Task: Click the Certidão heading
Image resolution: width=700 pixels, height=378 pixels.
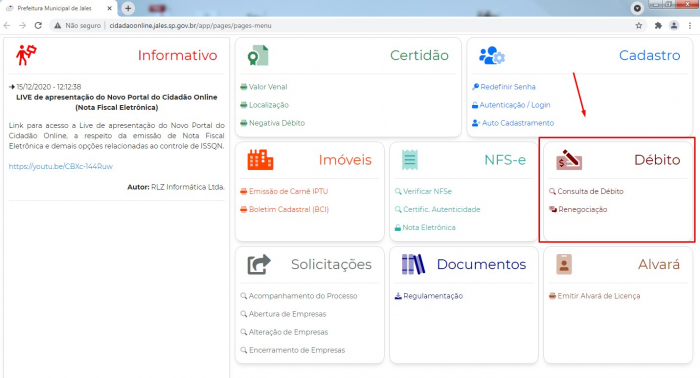Action: pos(419,55)
